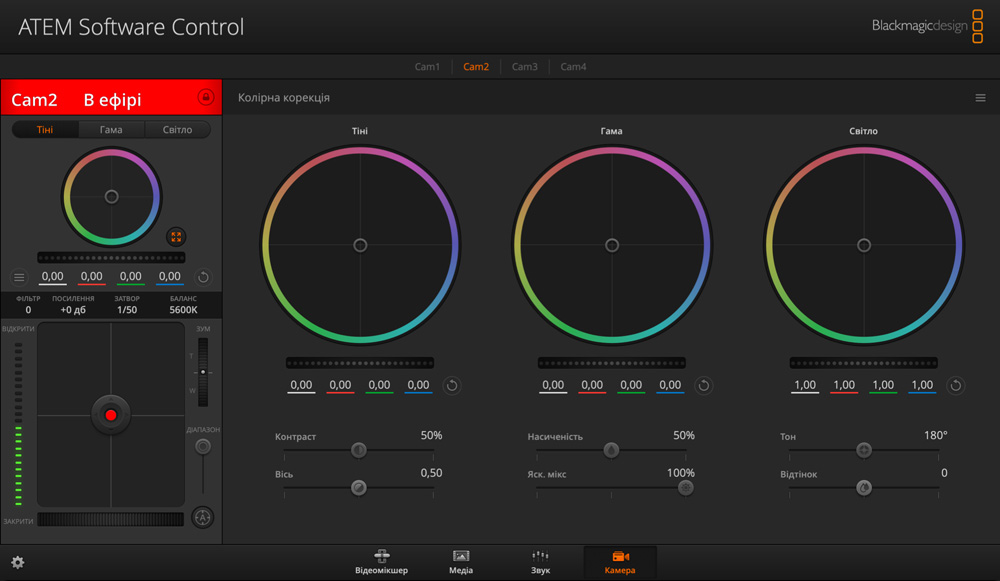Click the Контраст slider handle

pyautogui.click(x=359, y=450)
